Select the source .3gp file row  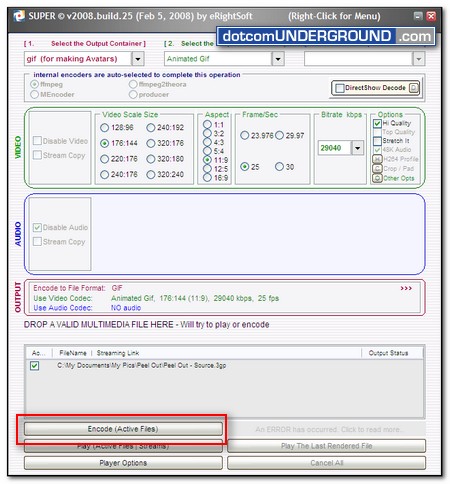224,366
